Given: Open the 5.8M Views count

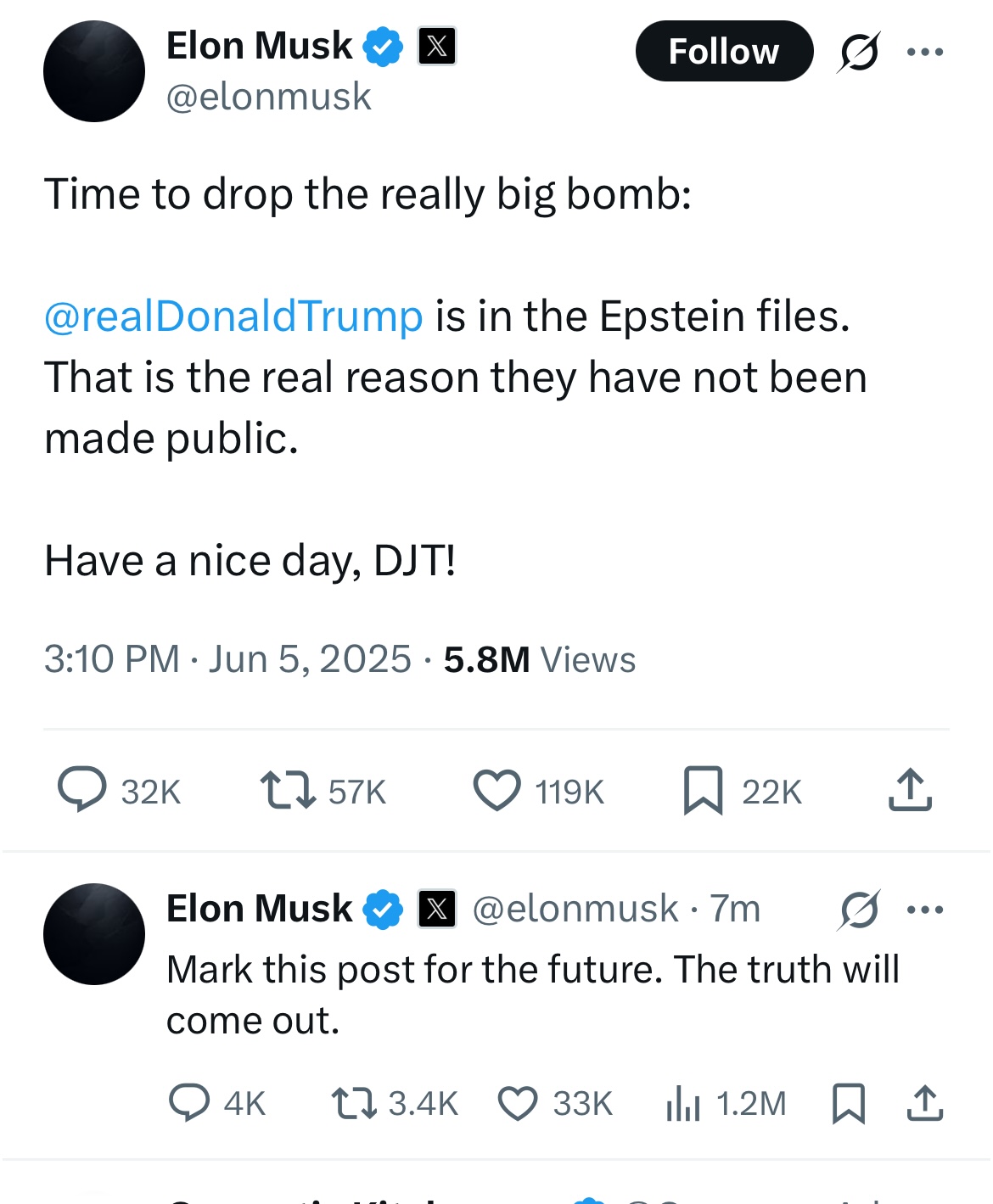Looking at the screenshot, I should click(x=539, y=660).
